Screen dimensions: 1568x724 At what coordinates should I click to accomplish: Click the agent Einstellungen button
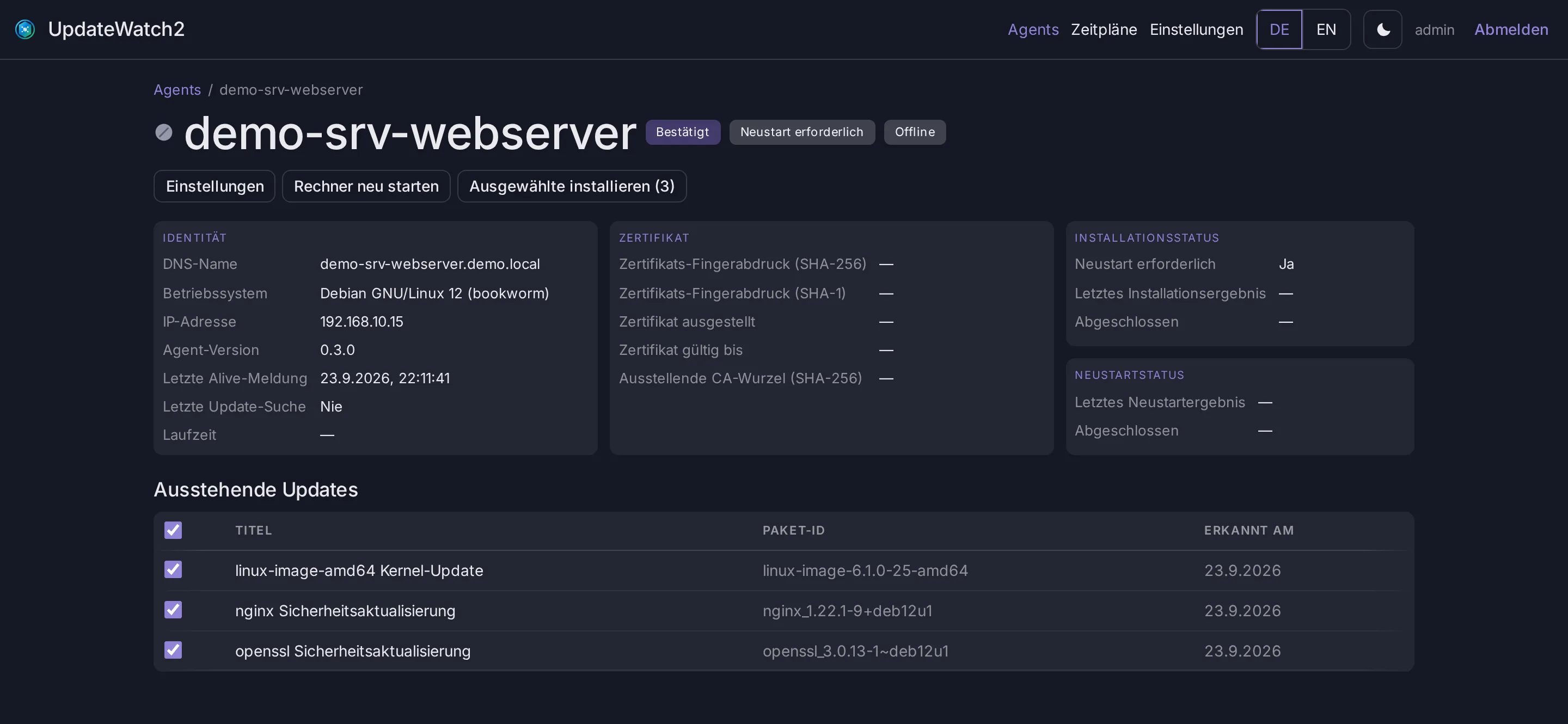[x=215, y=186]
